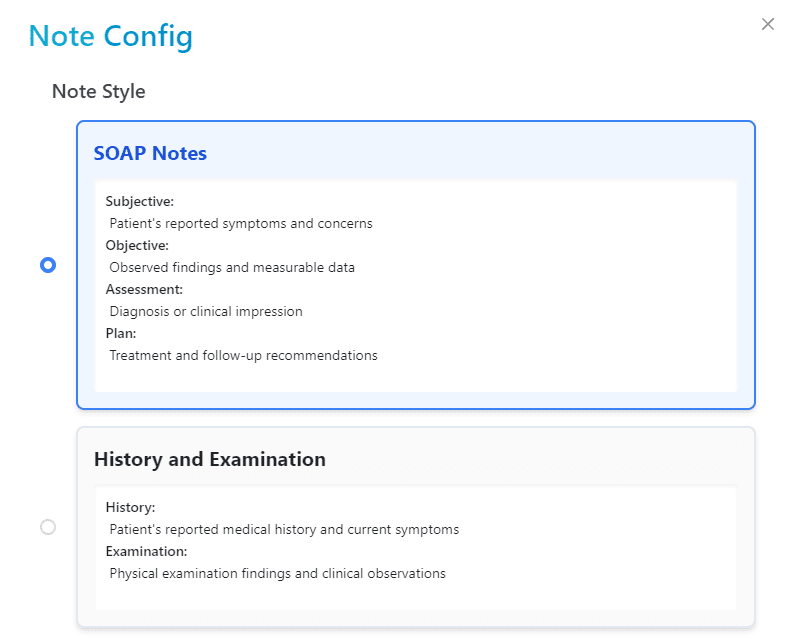Viewport: 791px width, 642px height.
Task: Click the Examination section label
Action: [146, 551]
